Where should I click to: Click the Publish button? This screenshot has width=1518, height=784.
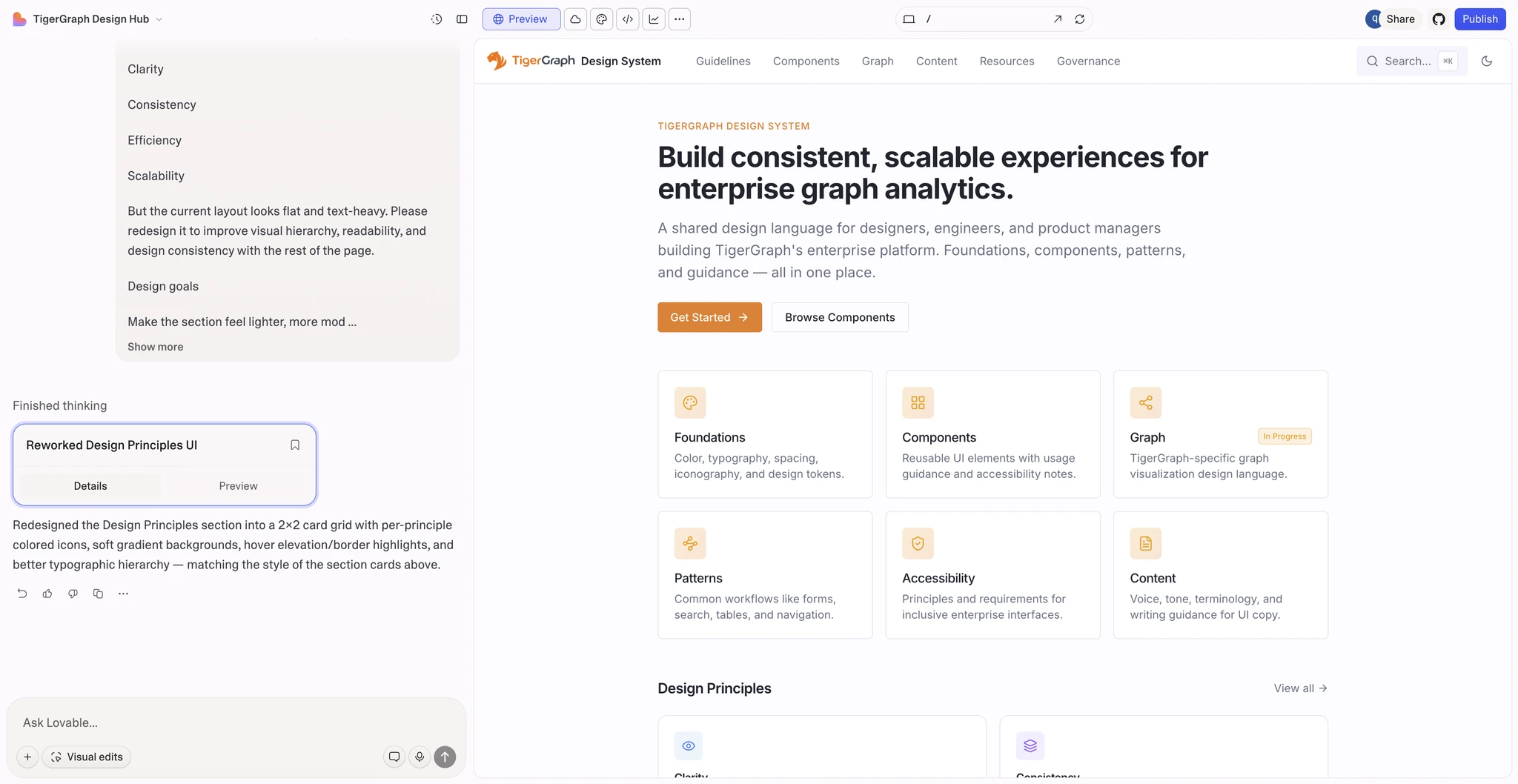(x=1479, y=19)
